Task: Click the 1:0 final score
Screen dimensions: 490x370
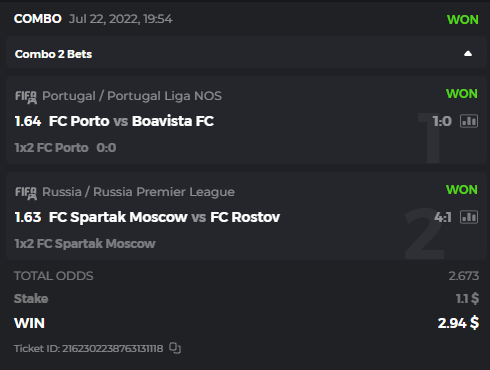Action: [x=442, y=121]
